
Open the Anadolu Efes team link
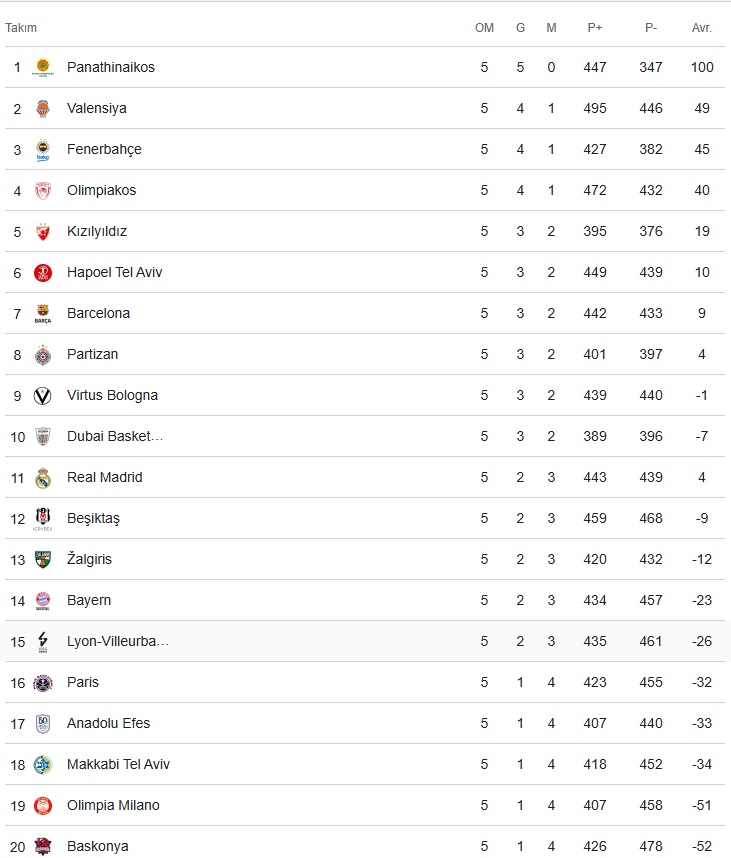(108, 723)
